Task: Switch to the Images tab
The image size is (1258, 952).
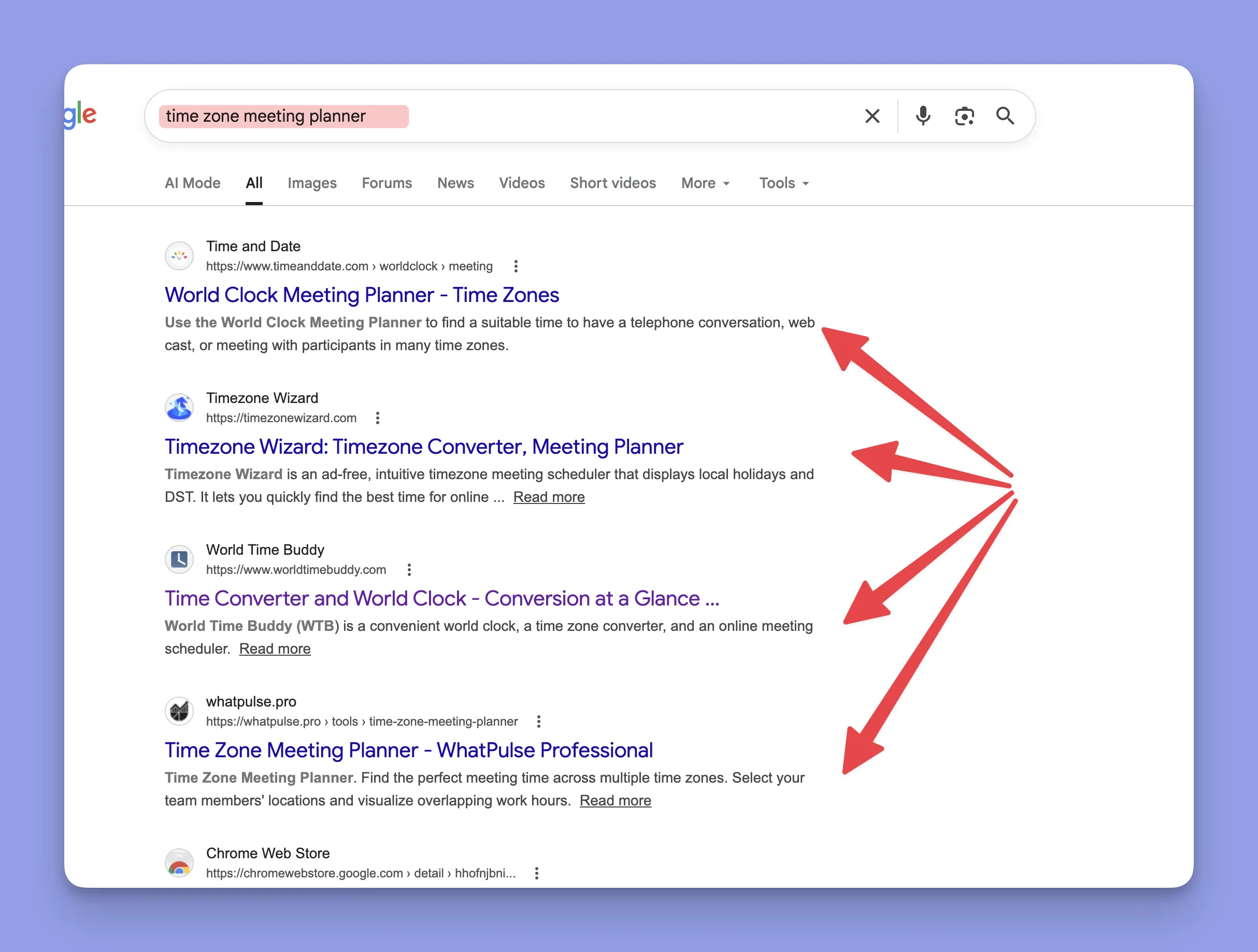Action: 312,183
